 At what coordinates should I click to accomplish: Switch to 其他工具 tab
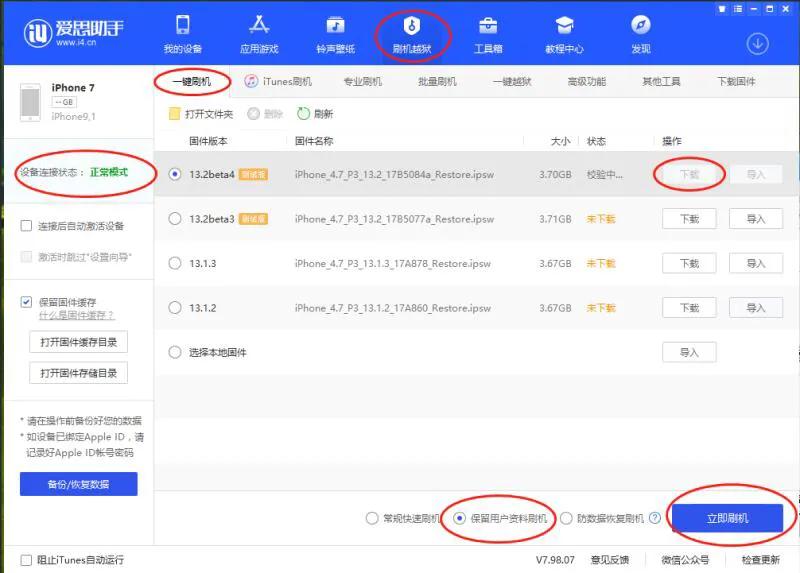coord(661,81)
